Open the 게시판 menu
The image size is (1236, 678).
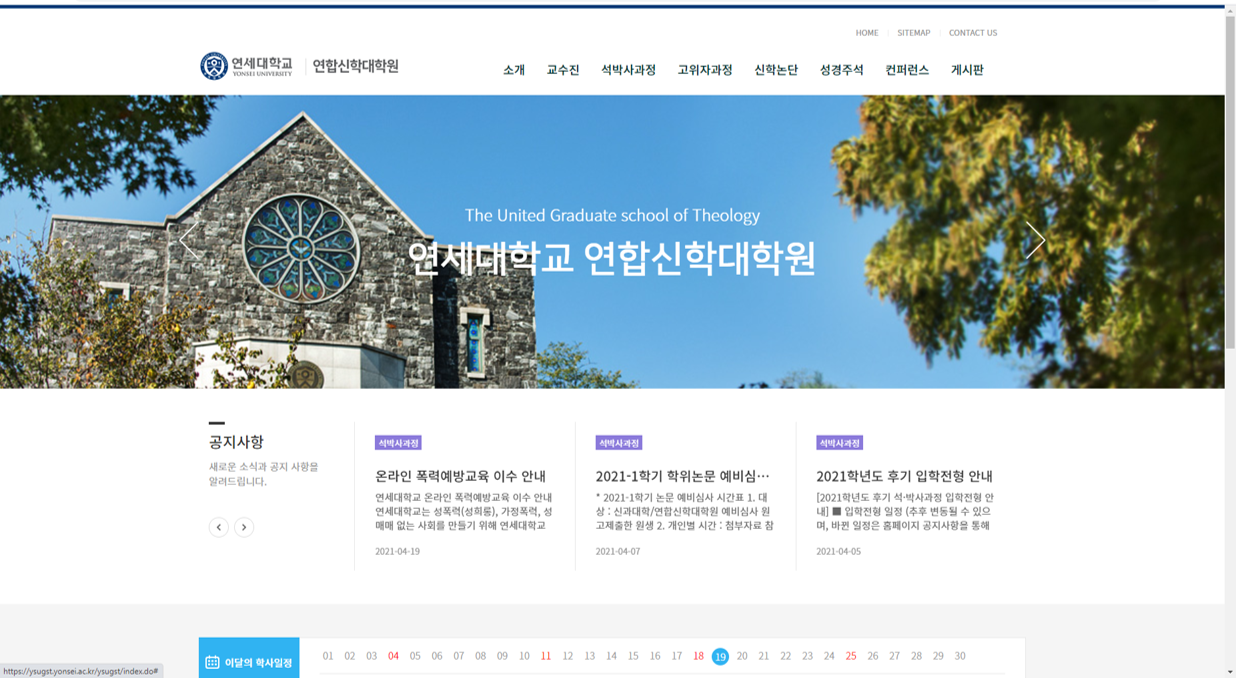click(x=967, y=70)
